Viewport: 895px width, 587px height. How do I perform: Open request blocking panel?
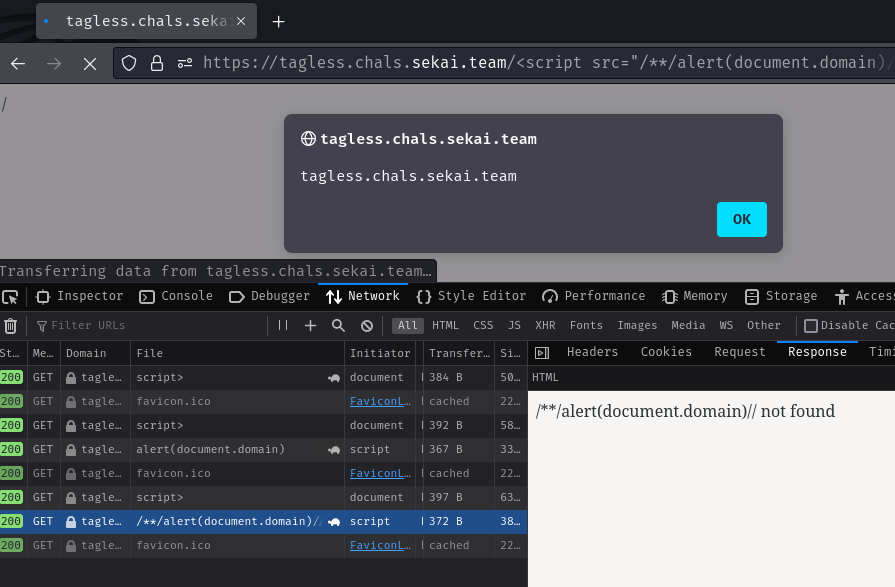point(367,325)
